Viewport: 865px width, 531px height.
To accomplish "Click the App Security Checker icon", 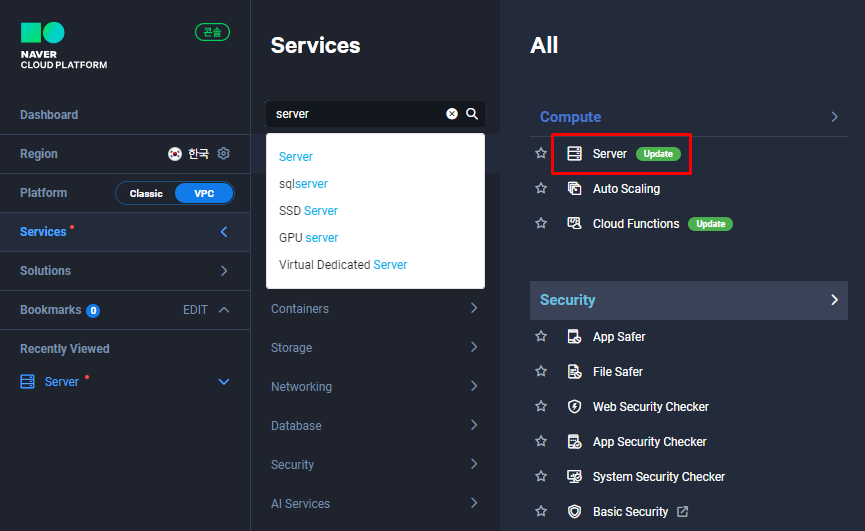I will 574,442.
